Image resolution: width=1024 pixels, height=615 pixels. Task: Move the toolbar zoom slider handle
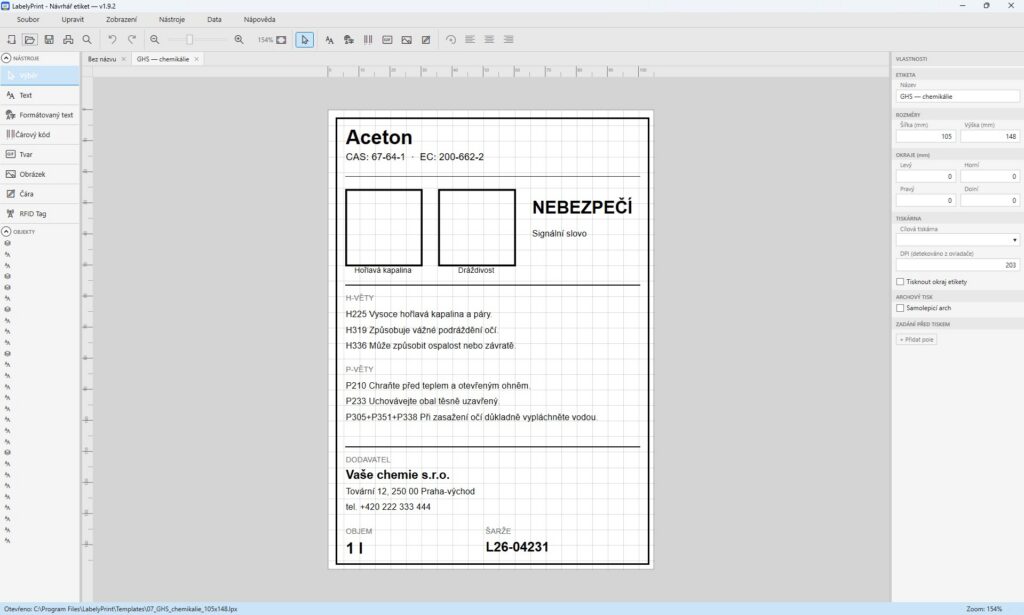(x=189, y=40)
